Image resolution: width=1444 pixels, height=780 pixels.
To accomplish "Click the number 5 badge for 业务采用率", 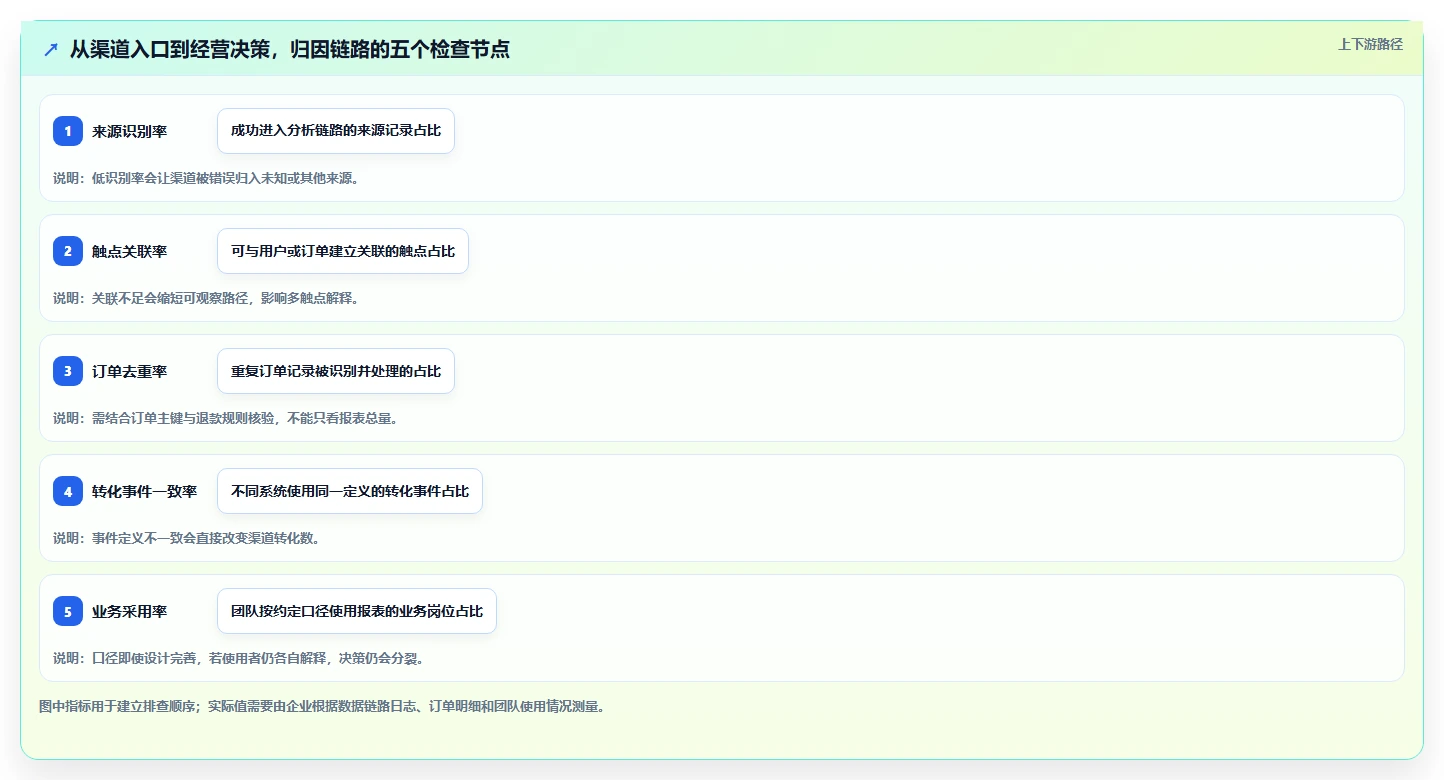I will click(x=68, y=611).
